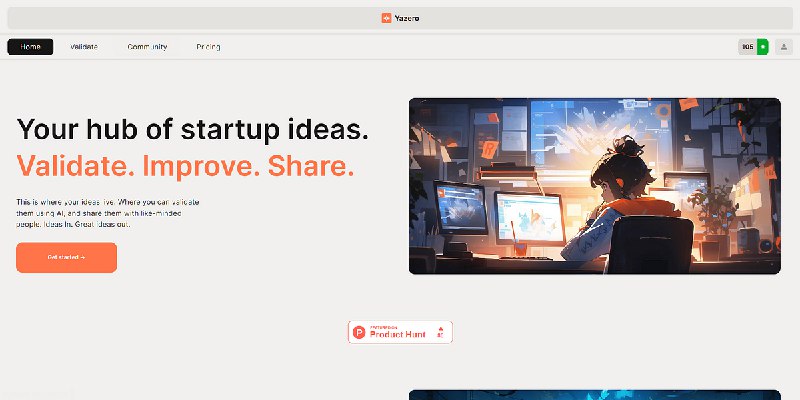Click the Get started button
Viewport: 800px width, 400px height.
[66, 258]
